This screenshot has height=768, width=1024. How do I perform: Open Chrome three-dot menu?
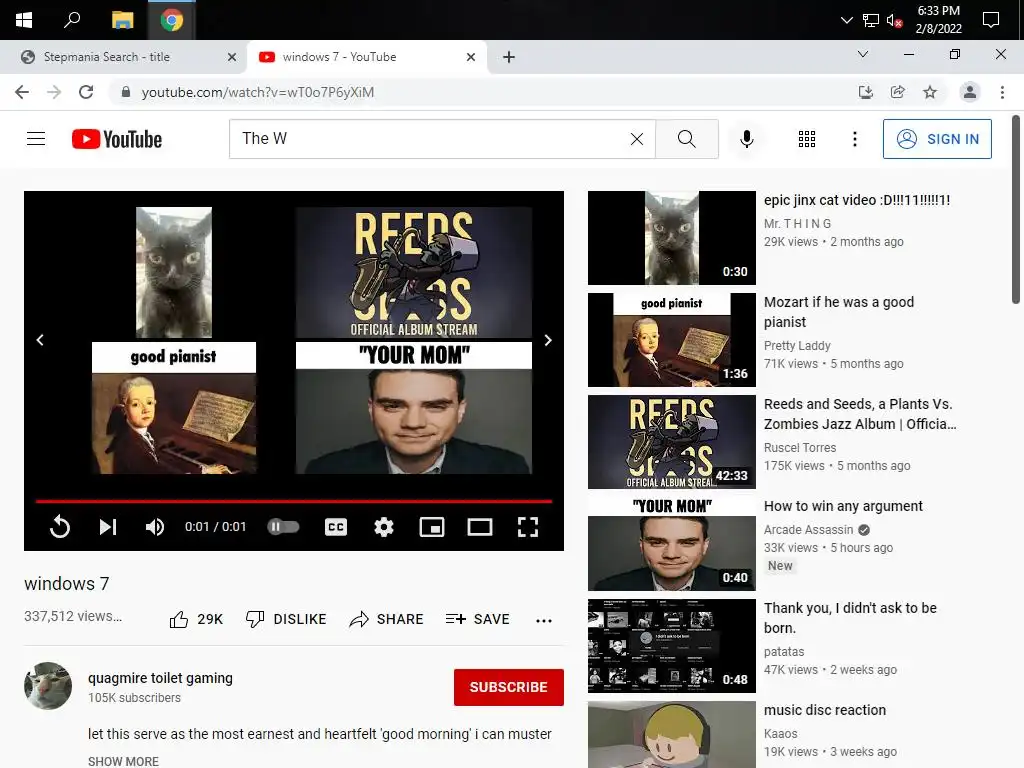pyautogui.click(x=1002, y=92)
